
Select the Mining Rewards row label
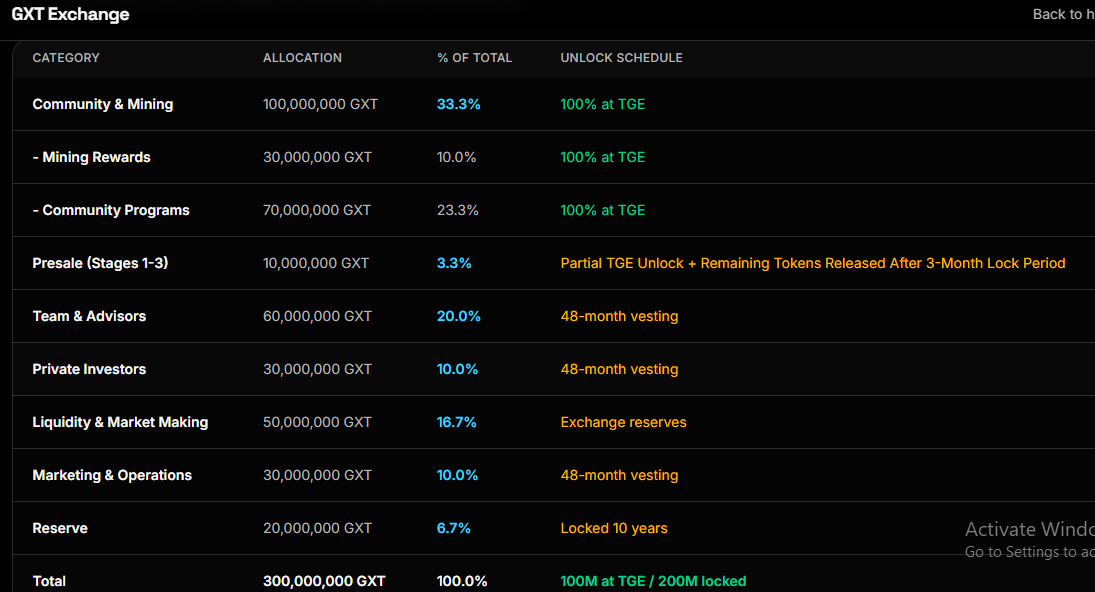click(91, 157)
